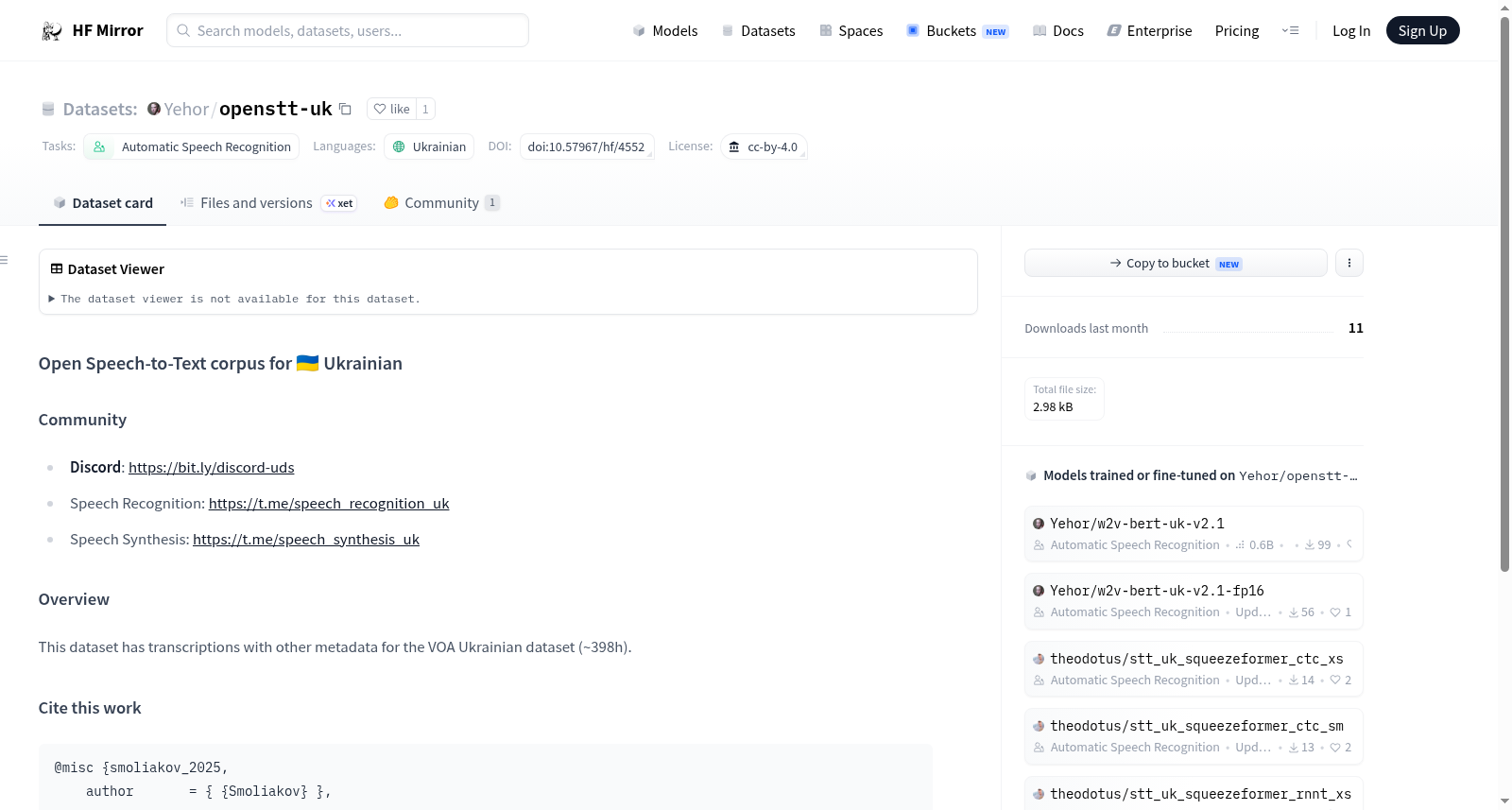
Task: Click the database icon beside Datasets label
Action: click(x=48, y=110)
